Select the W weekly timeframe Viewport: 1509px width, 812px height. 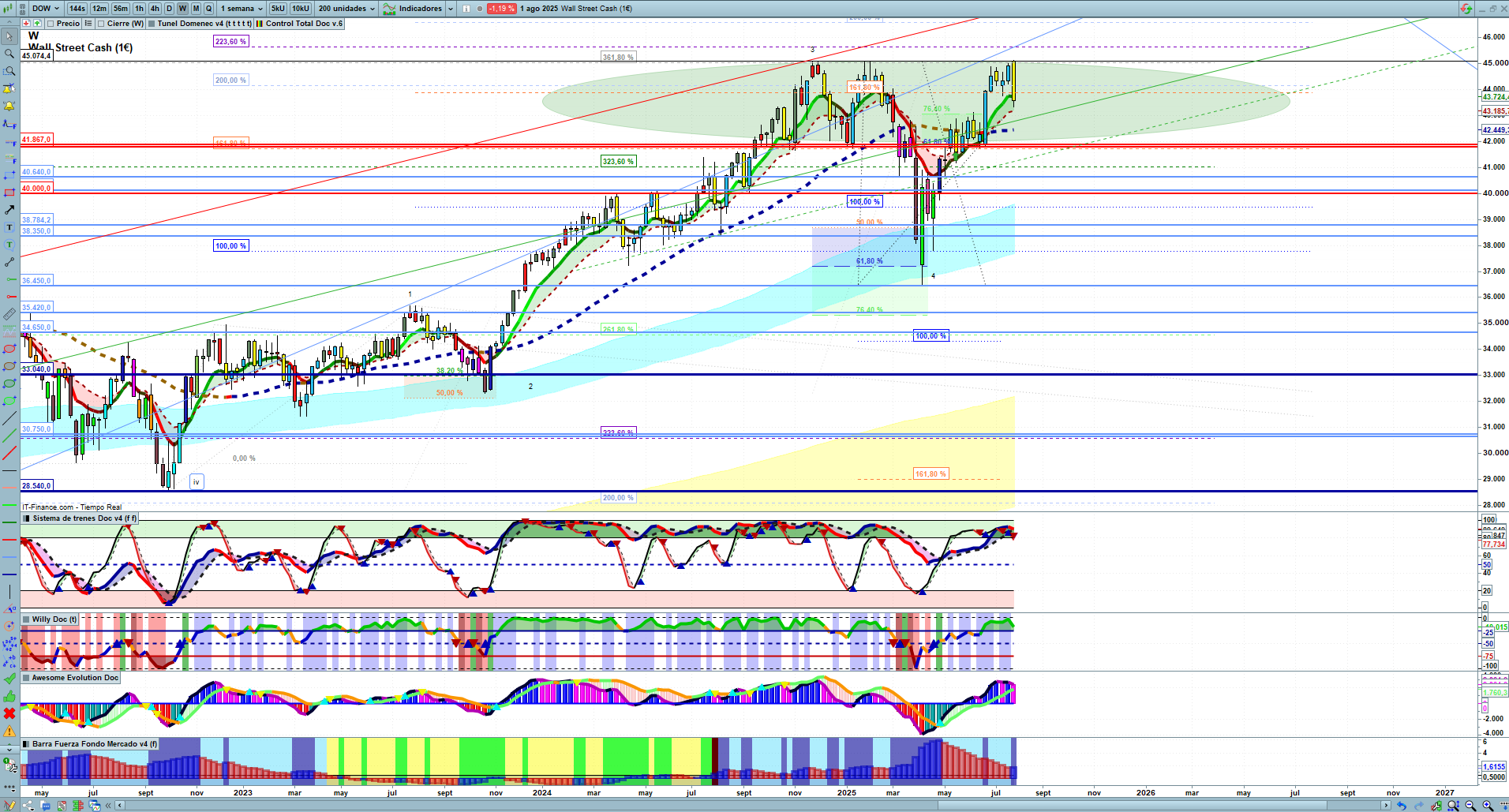coord(182,9)
